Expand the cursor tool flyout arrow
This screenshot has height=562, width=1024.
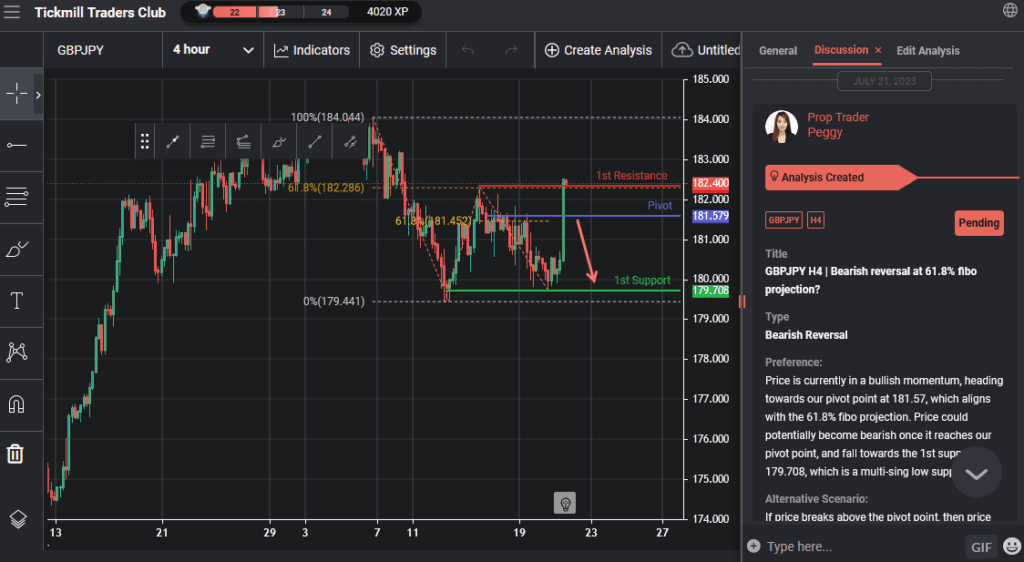pyautogui.click(x=38, y=95)
